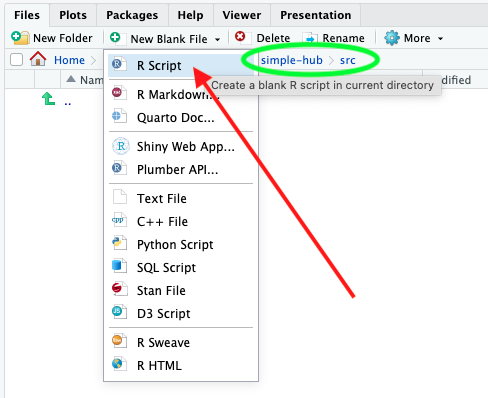Click the green go-up-directory arrow icon
Image resolution: width=488 pixels, height=398 pixels.
click(x=49, y=99)
